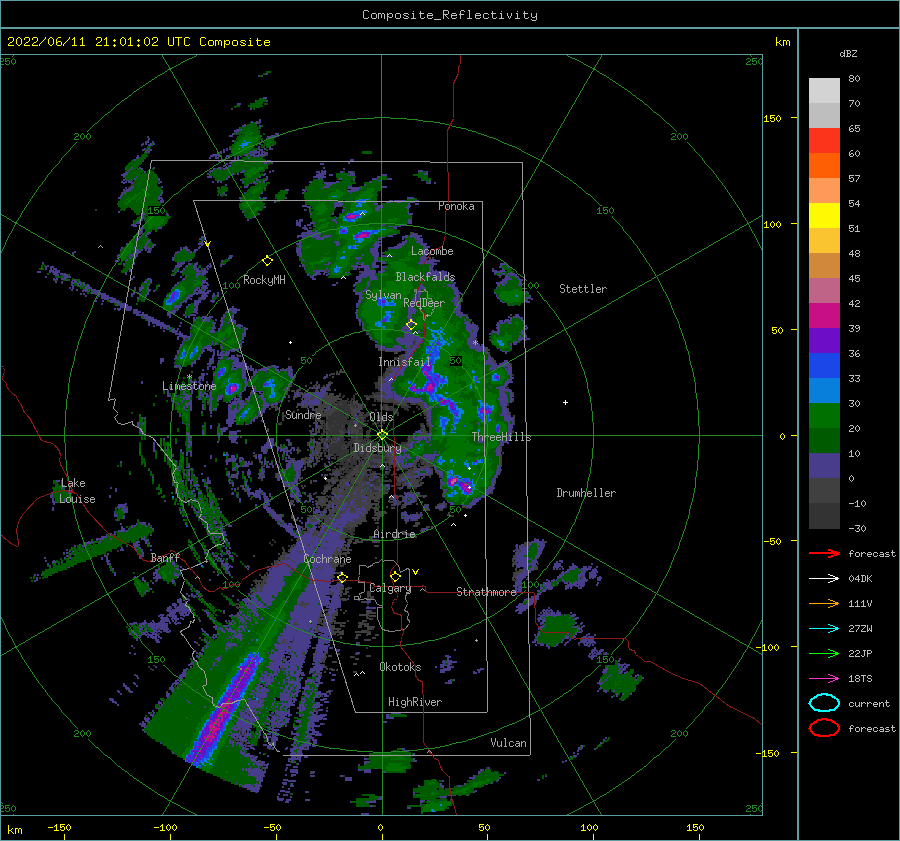Select the Stettler label

(583, 289)
